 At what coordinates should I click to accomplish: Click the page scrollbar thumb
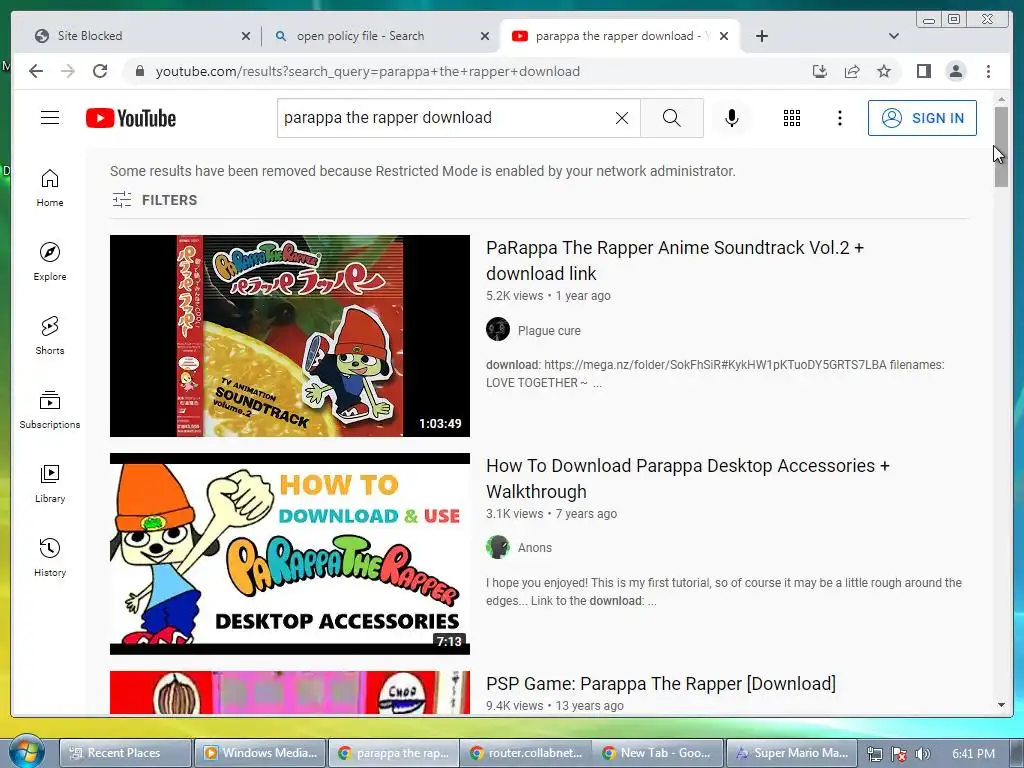tap(1001, 147)
